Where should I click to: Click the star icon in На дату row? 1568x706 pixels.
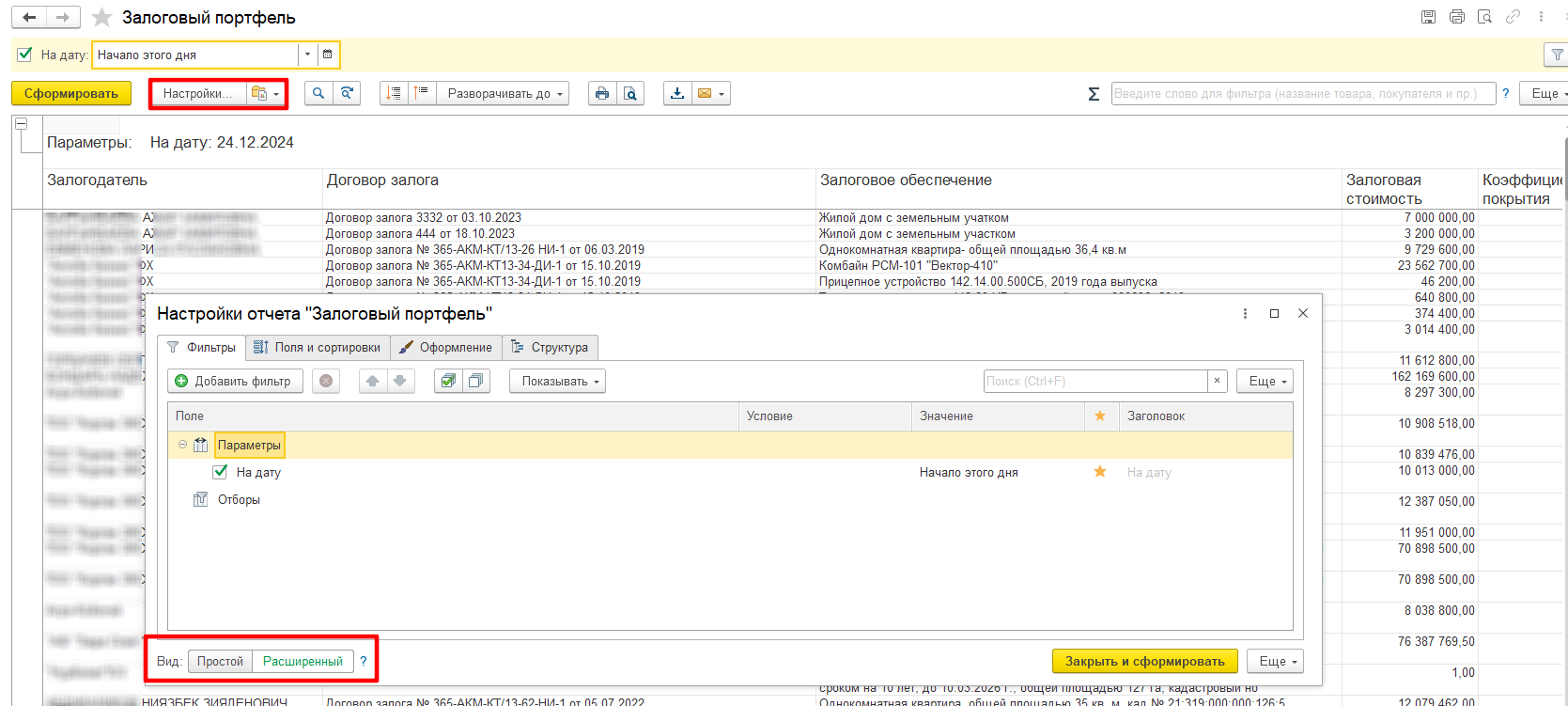(x=1100, y=472)
